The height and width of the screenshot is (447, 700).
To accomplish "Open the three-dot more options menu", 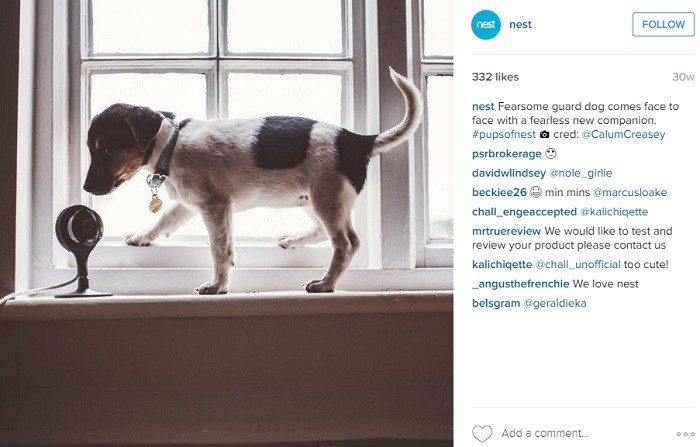I will 685,434.
